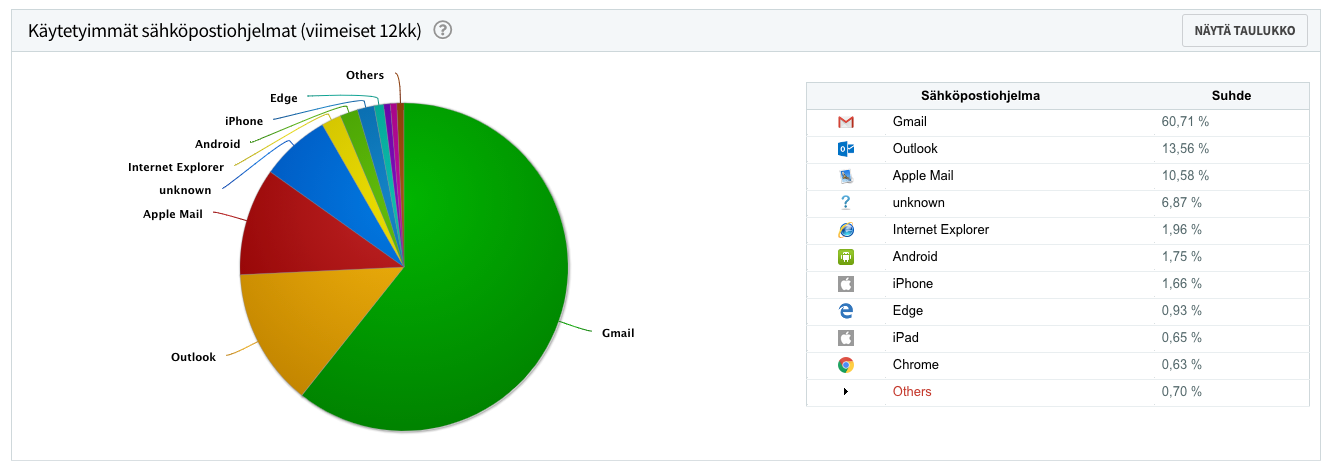Click the 0,70 % value
1332x473 pixels.
tap(1182, 392)
